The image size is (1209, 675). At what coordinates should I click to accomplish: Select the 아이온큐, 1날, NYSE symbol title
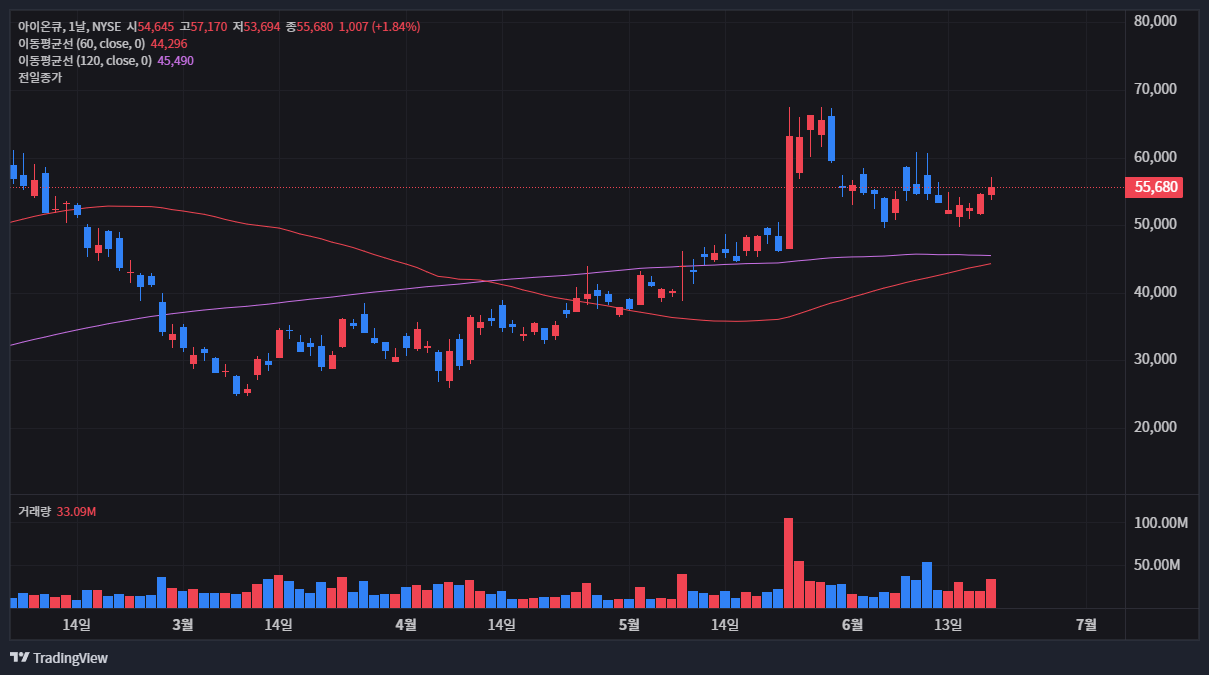pos(70,26)
